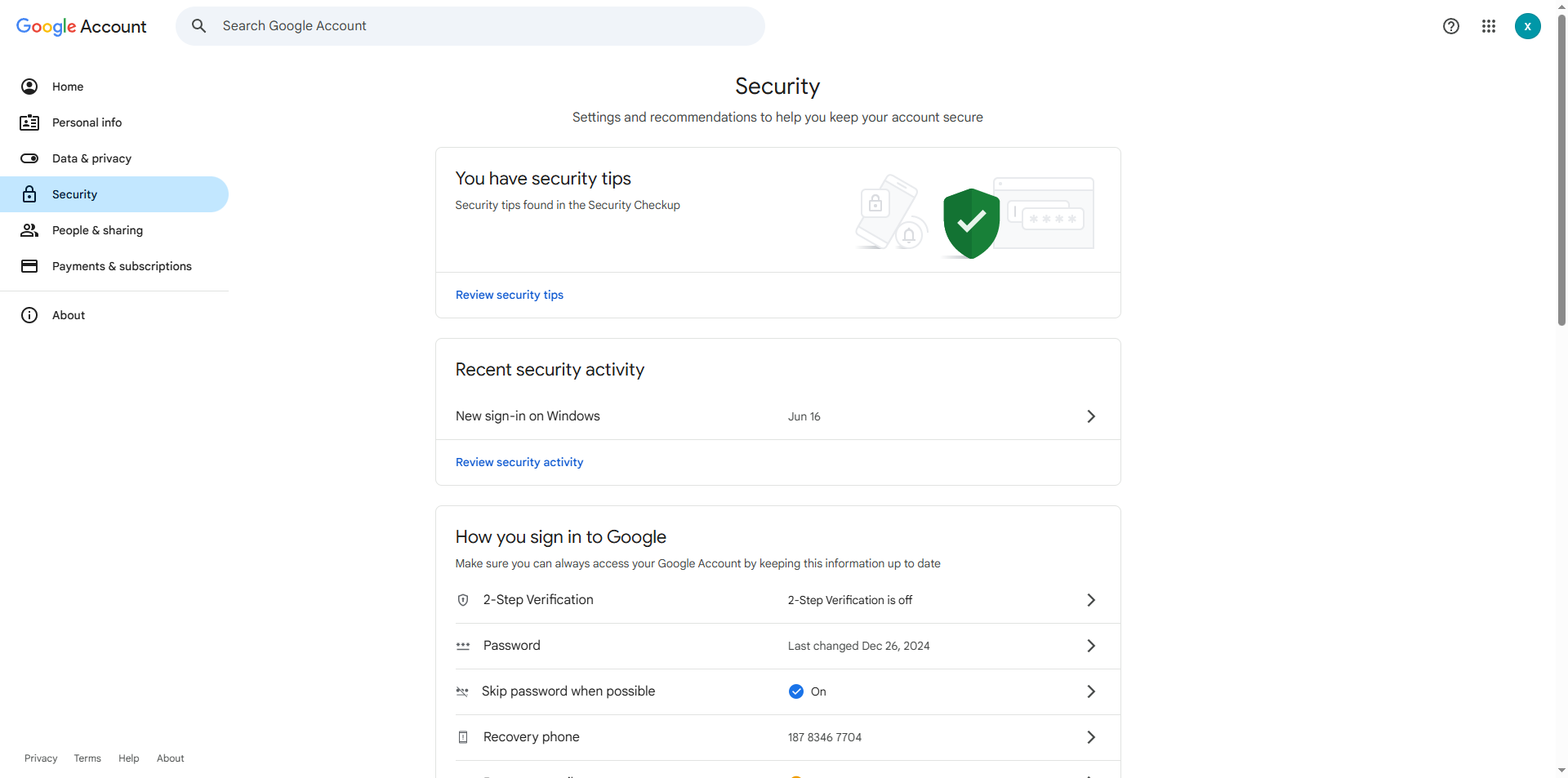Viewport: 1568px width, 778px height.
Task: Open Privacy footer link
Action: click(x=41, y=758)
